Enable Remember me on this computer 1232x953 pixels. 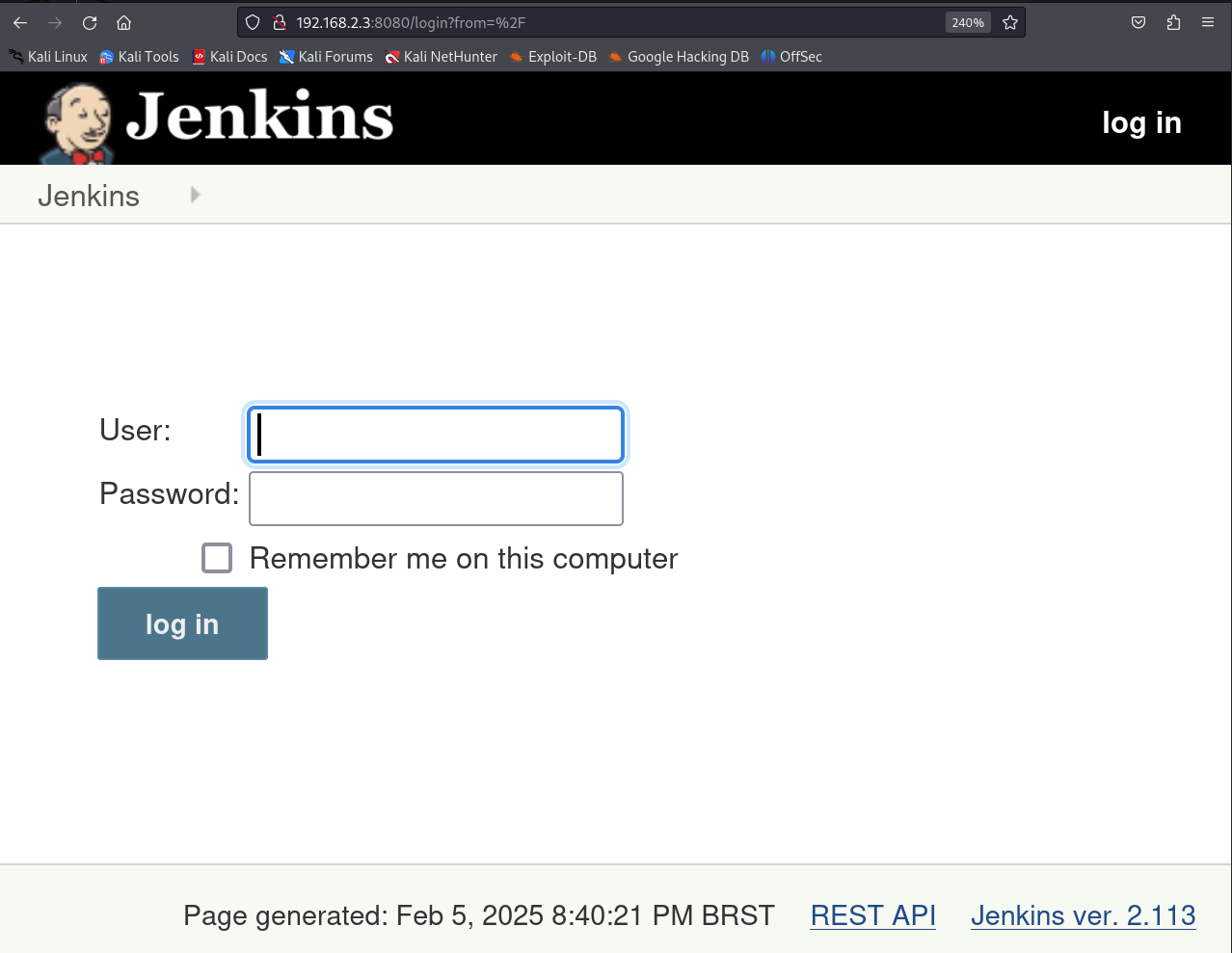click(x=217, y=558)
